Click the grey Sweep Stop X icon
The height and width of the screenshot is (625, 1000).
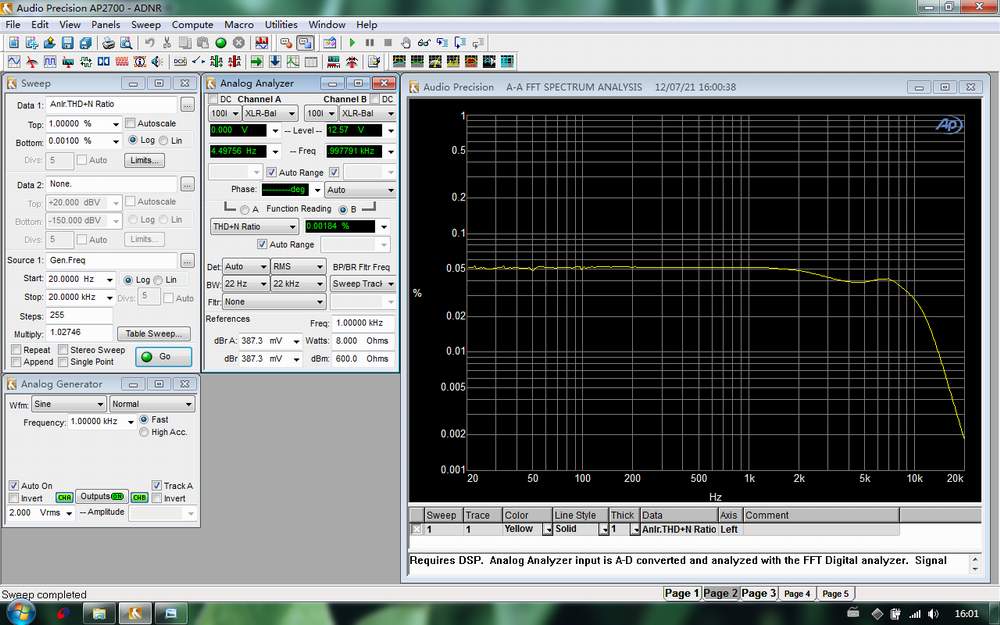pos(239,43)
